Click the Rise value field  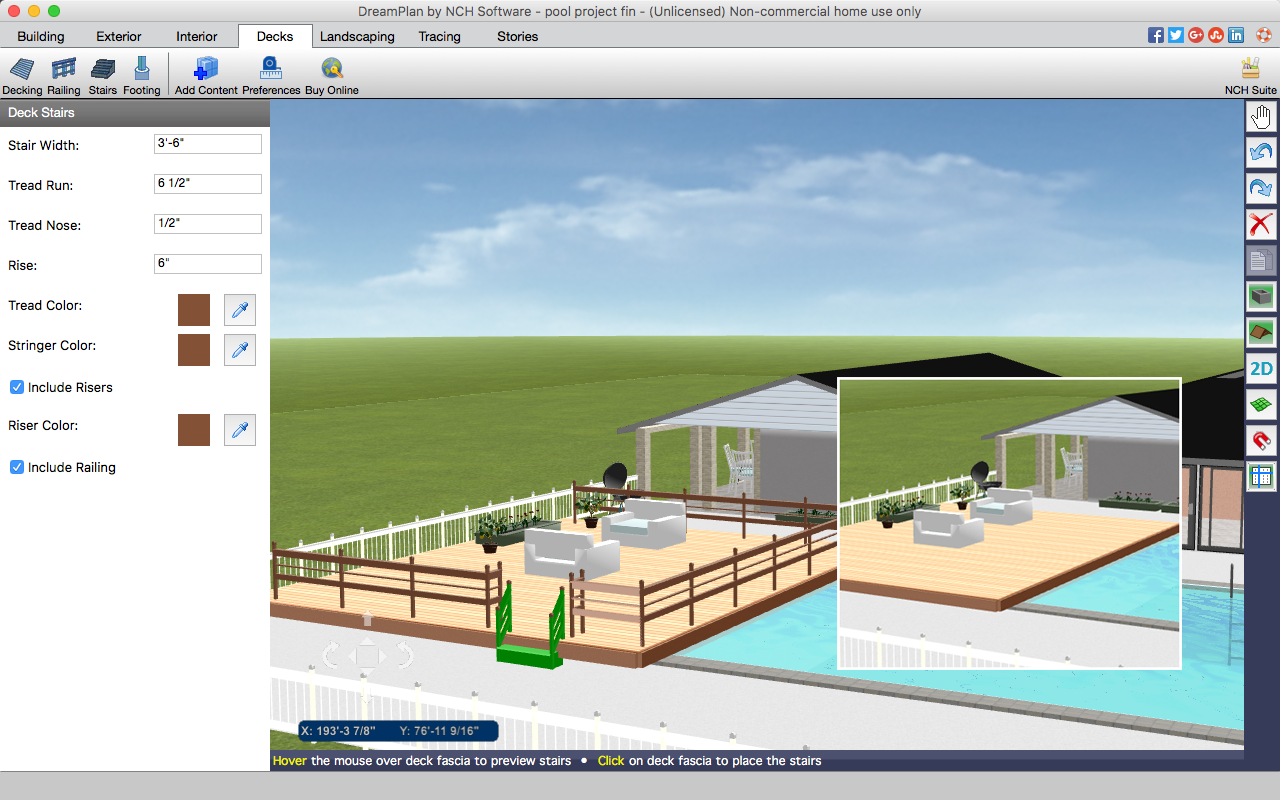click(208, 264)
